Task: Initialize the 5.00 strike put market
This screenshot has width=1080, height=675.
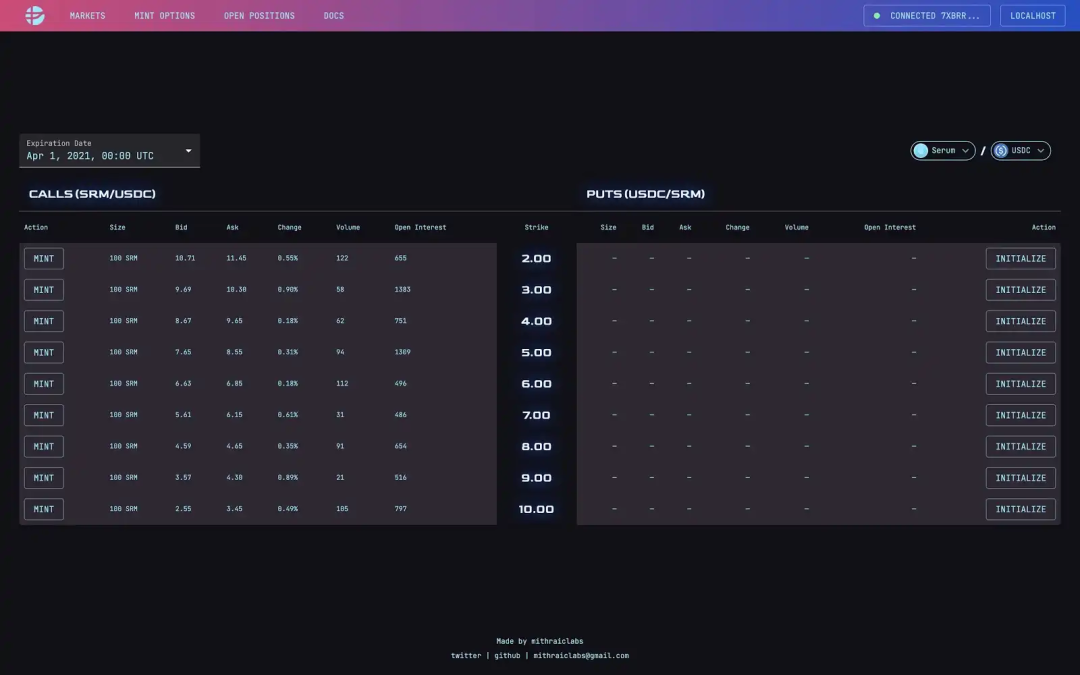Action: (1020, 352)
